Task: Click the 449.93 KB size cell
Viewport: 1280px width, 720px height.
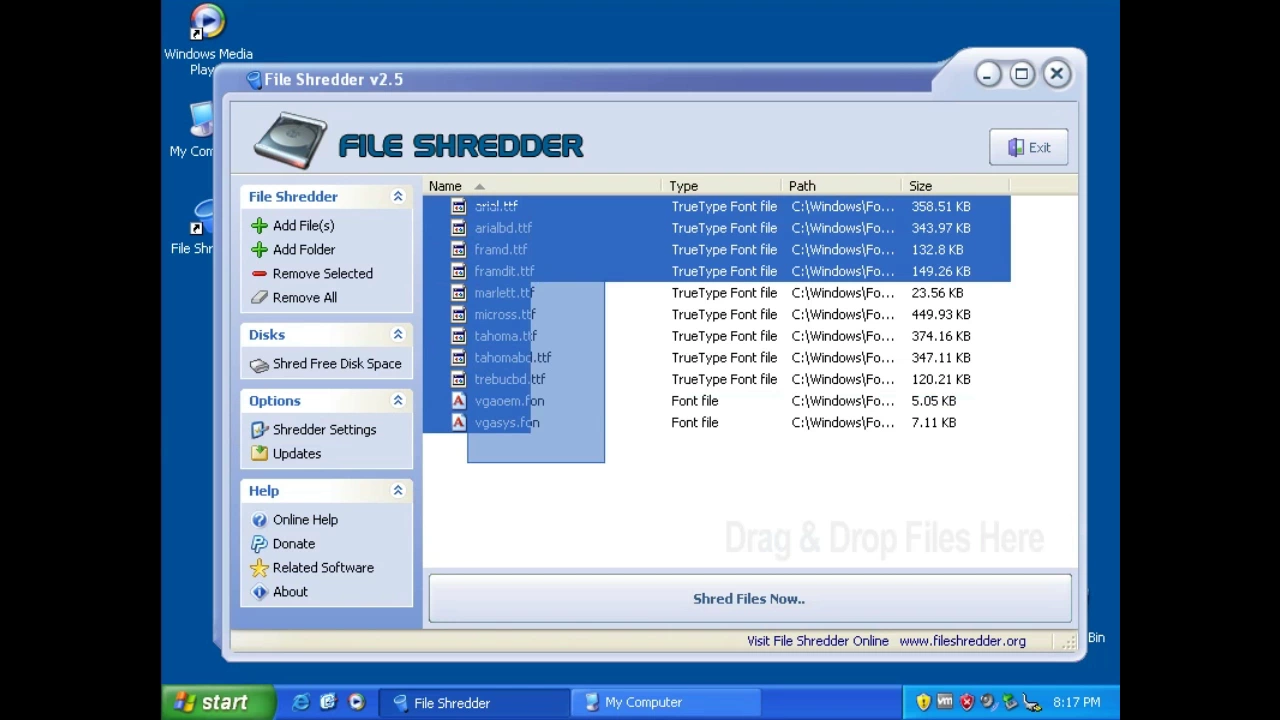Action: (x=941, y=315)
